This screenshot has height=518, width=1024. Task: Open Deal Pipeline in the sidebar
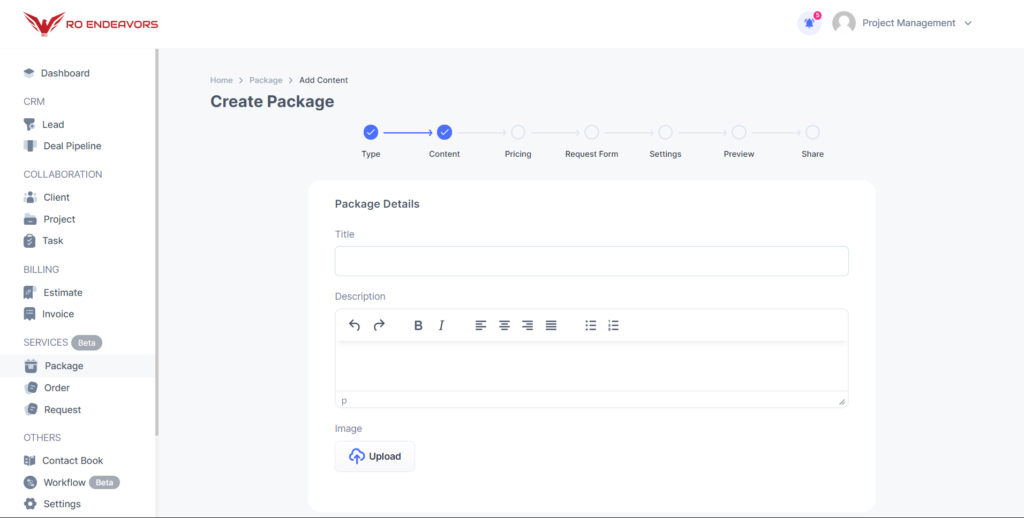[x=72, y=146]
